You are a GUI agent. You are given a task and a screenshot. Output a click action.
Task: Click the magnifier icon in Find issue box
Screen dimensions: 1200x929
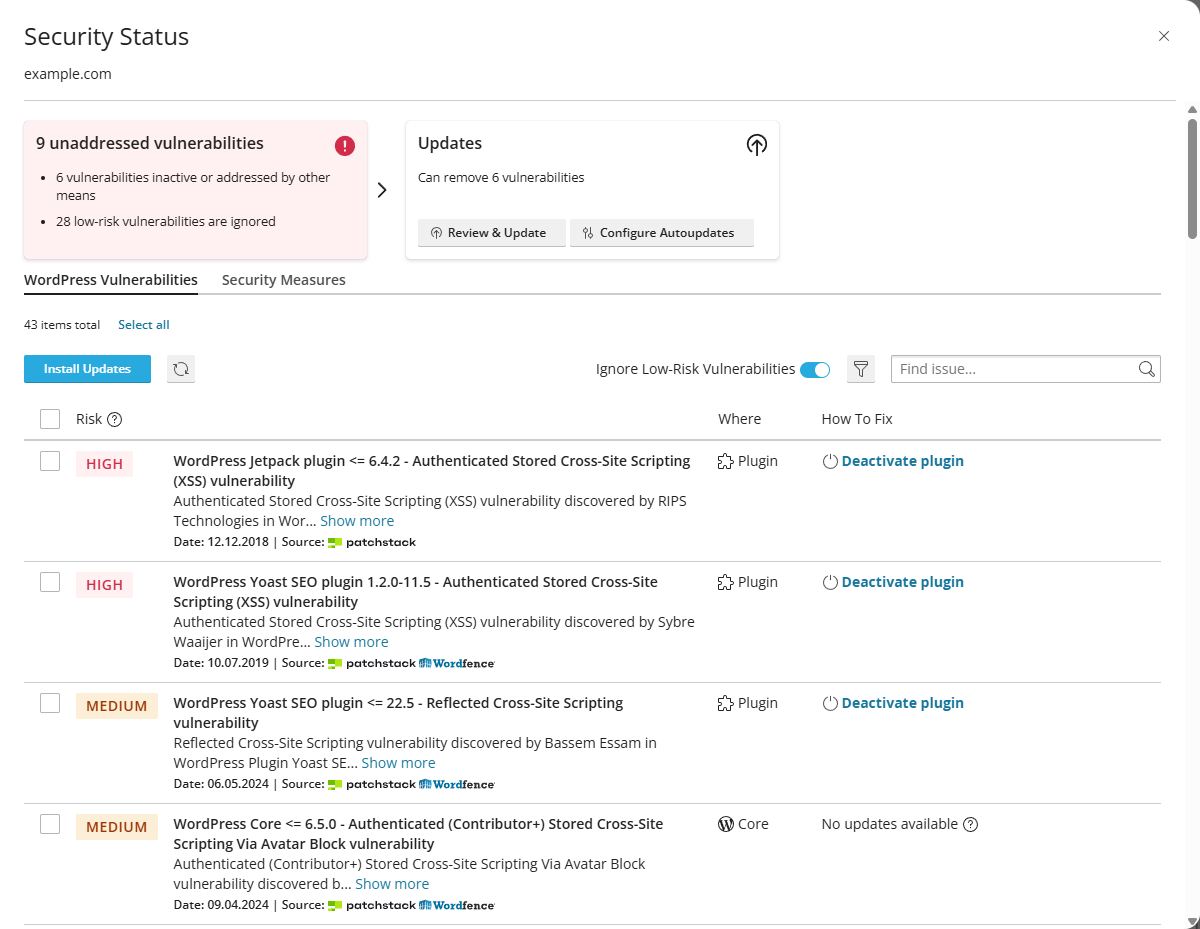[1147, 369]
